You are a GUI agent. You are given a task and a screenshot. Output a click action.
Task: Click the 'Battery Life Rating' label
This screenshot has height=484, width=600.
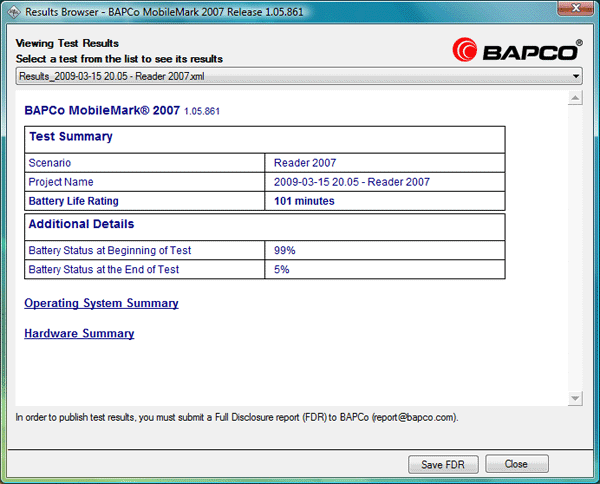point(73,201)
